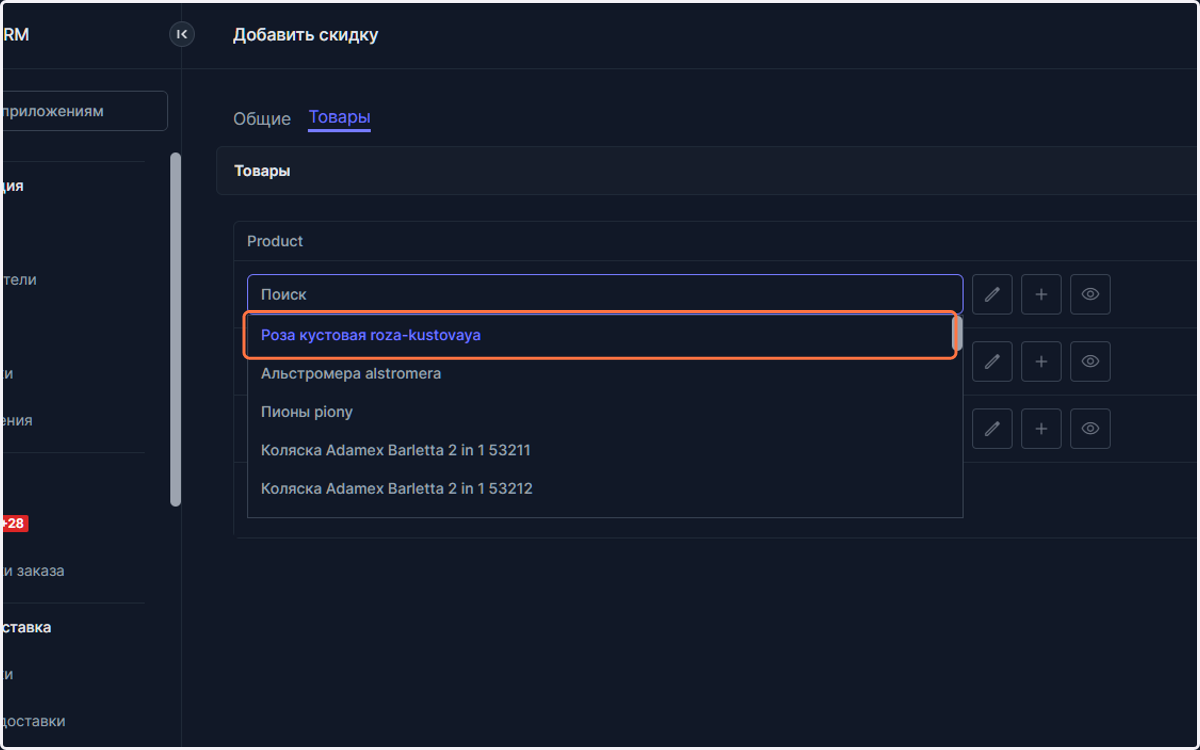Collapse the sidebar with arrow icon
Viewport: 1200px width, 750px height.
coord(181,35)
